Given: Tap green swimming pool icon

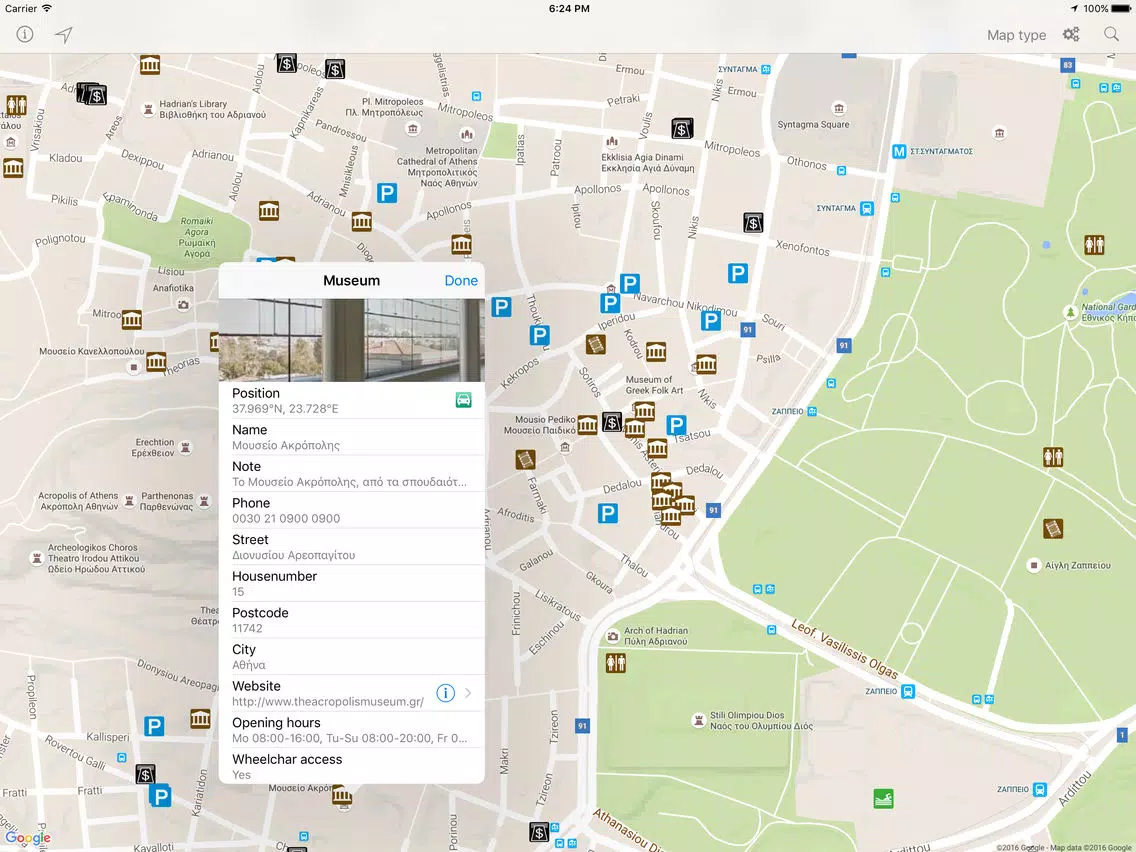Looking at the screenshot, I should (x=883, y=798).
